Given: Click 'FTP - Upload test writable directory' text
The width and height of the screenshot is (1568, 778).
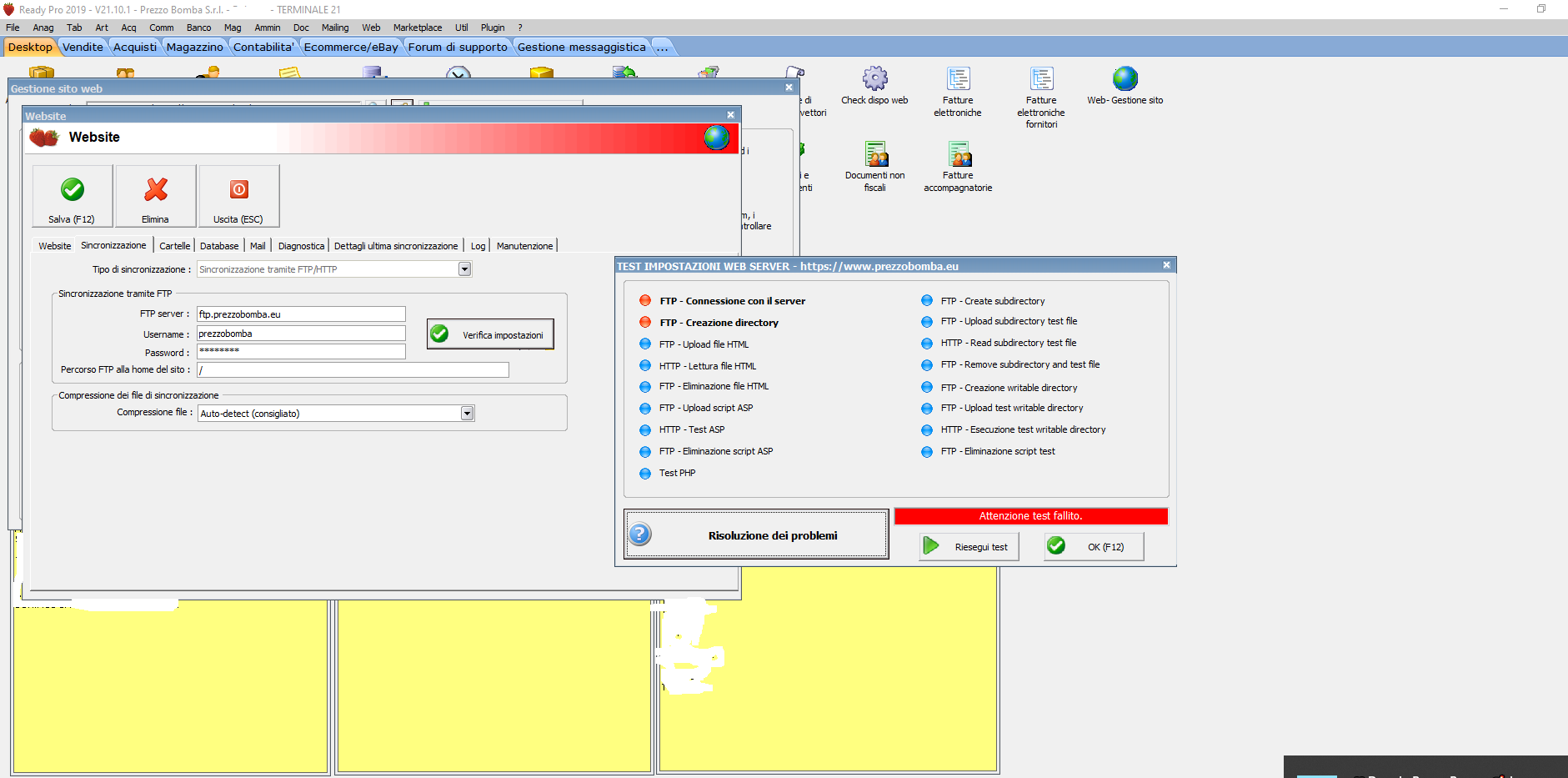Looking at the screenshot, I should point(1012,408).
